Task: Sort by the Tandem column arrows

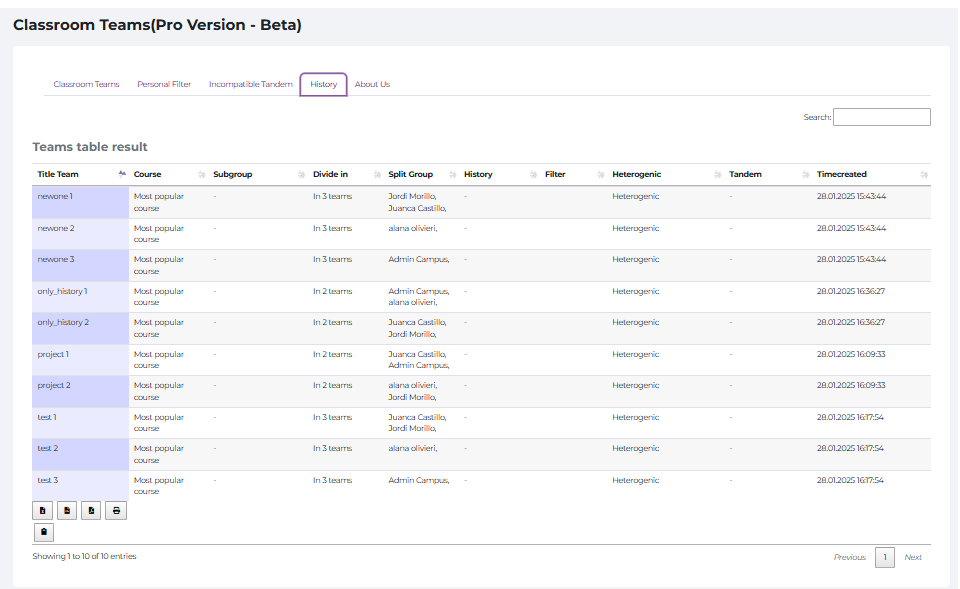Action: pyautogui.click(x=805, y=175)
